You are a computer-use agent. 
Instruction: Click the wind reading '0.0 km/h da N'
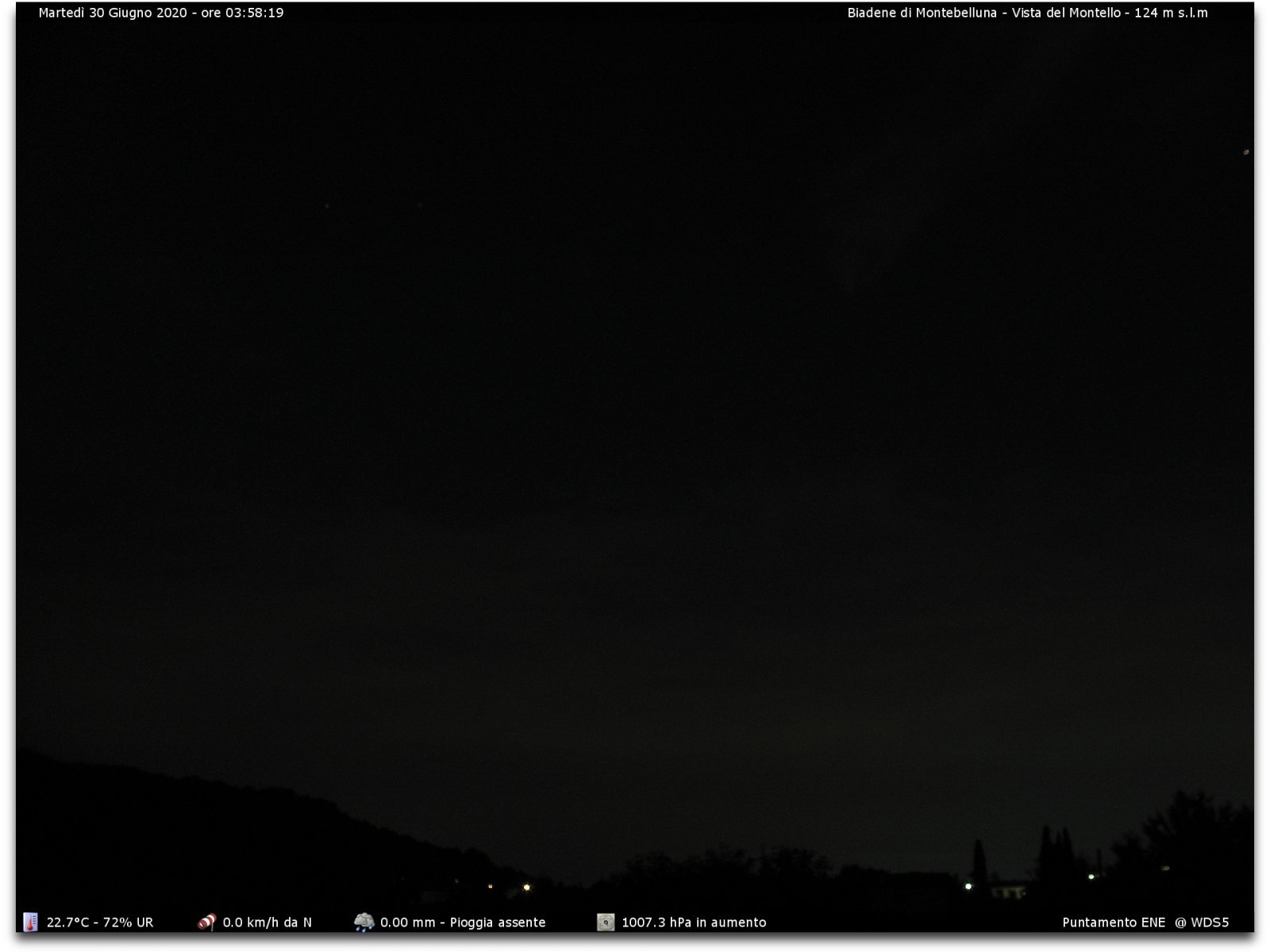267,923
